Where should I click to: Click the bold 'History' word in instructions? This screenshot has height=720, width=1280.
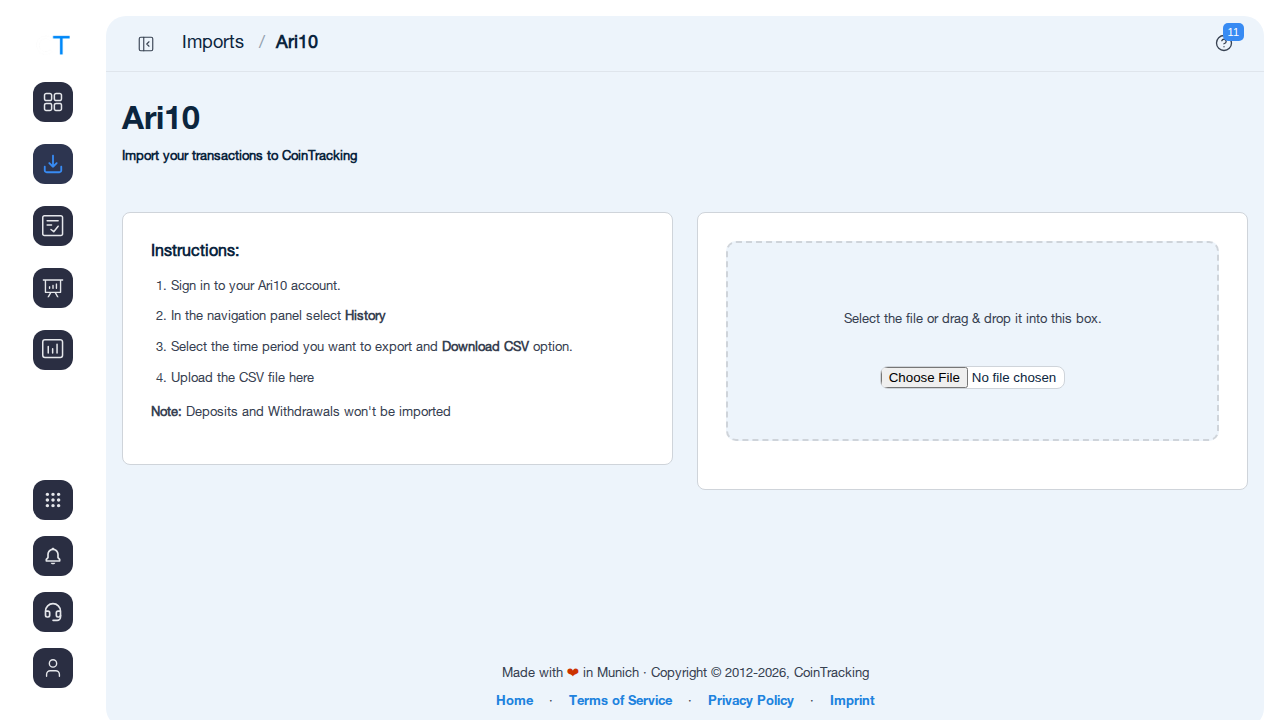tap(365, 315)
